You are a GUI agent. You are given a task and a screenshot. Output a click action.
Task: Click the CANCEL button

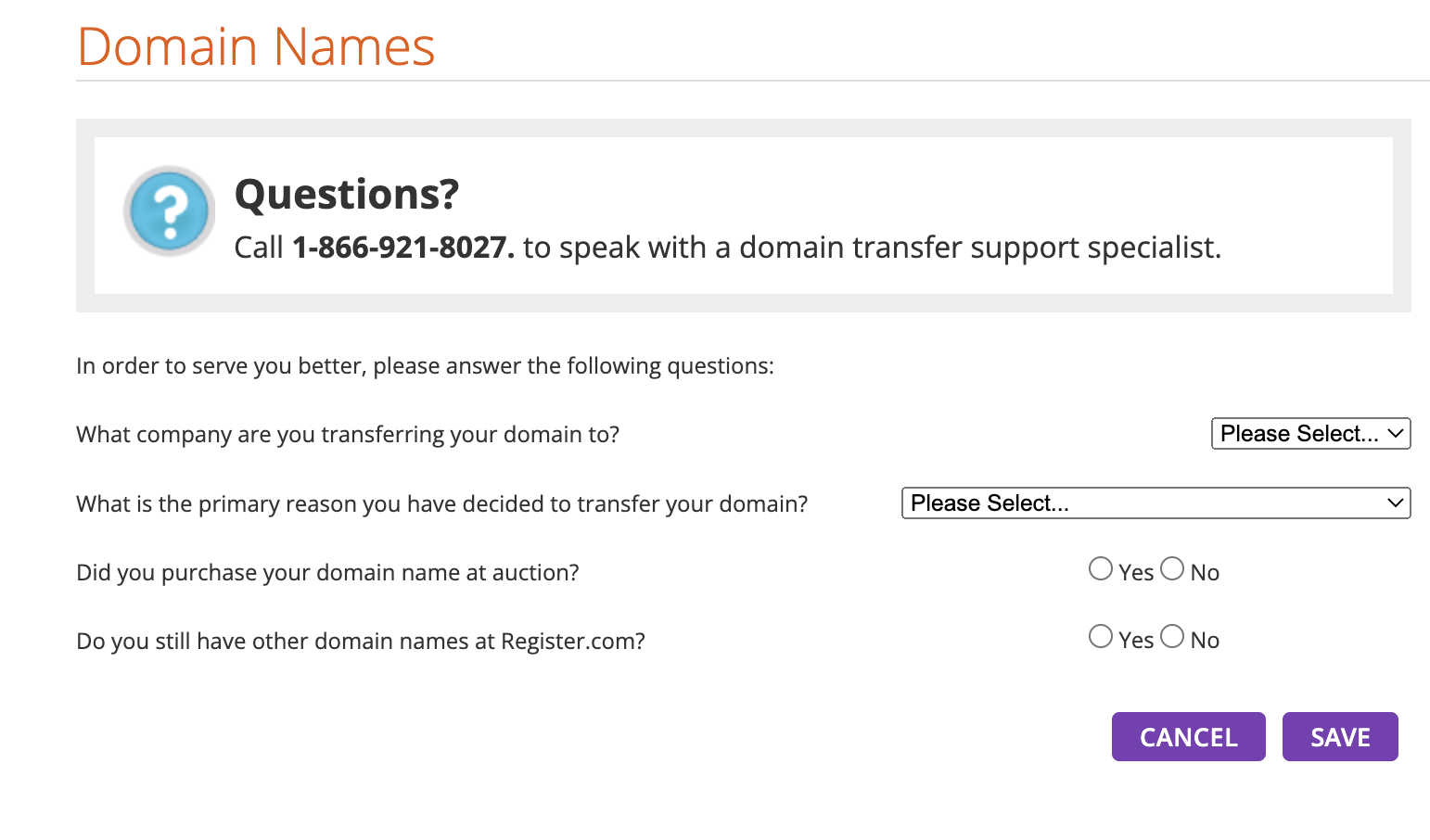click(1189, 737)
